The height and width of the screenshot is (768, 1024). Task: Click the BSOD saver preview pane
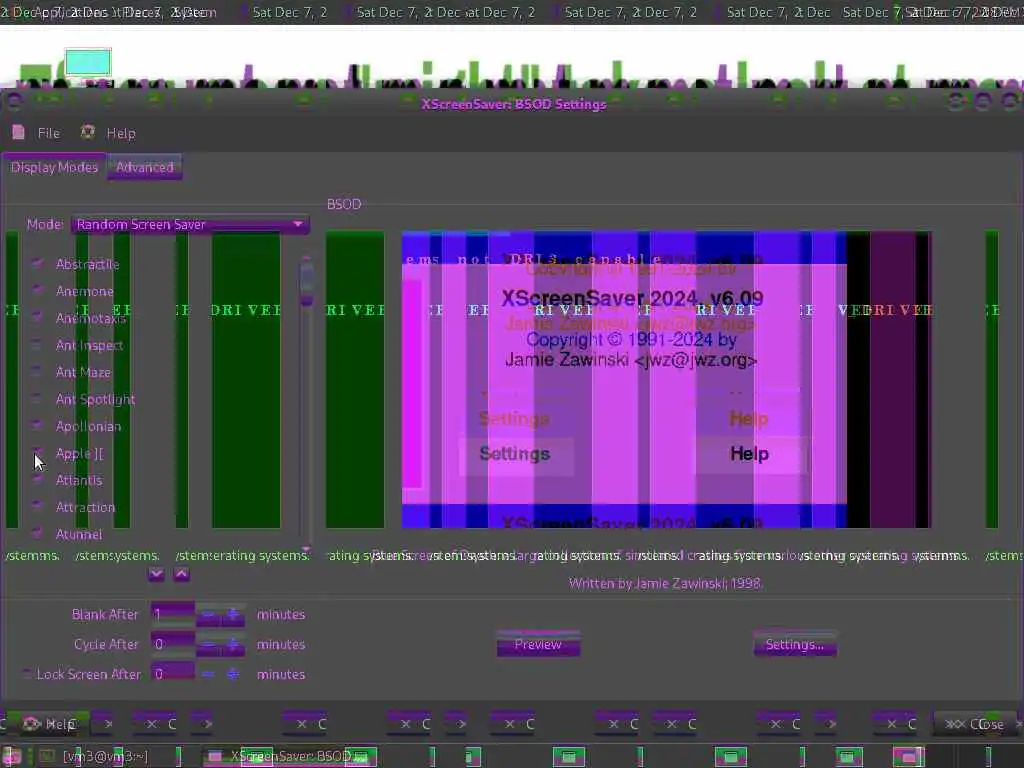tap(667, 379)
